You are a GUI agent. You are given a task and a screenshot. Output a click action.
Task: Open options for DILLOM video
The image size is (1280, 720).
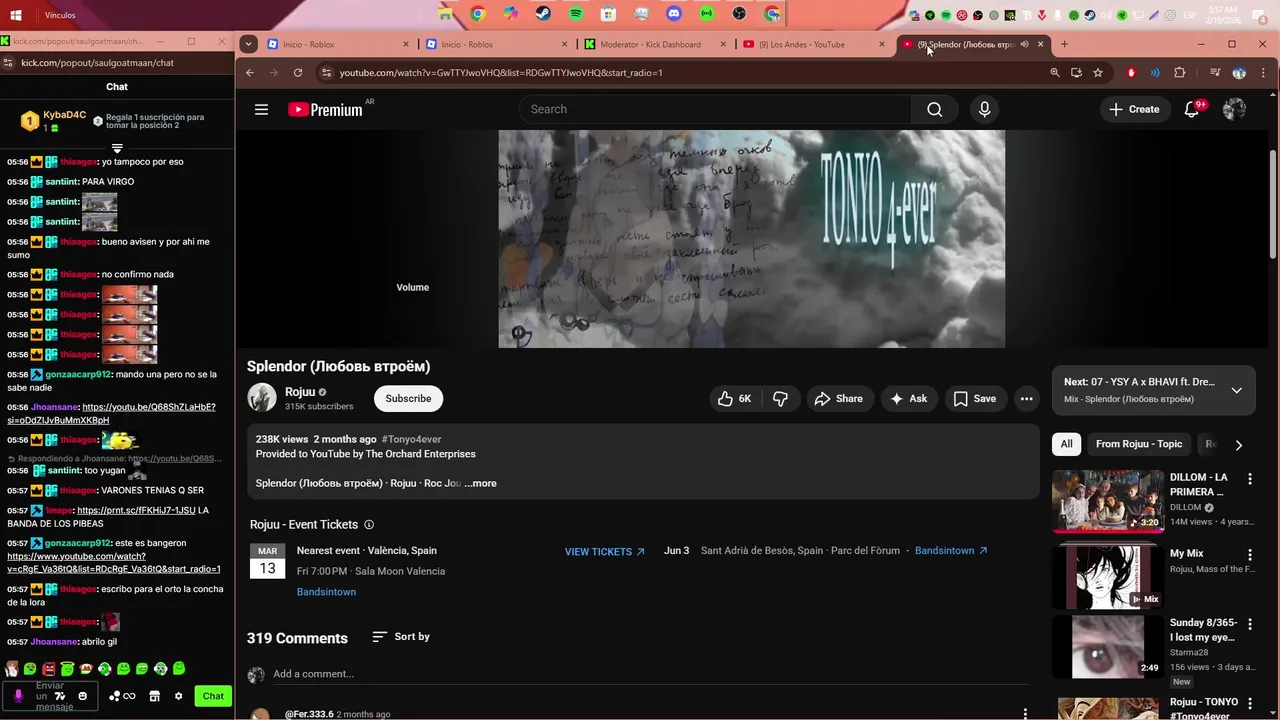coord(1249,479)
